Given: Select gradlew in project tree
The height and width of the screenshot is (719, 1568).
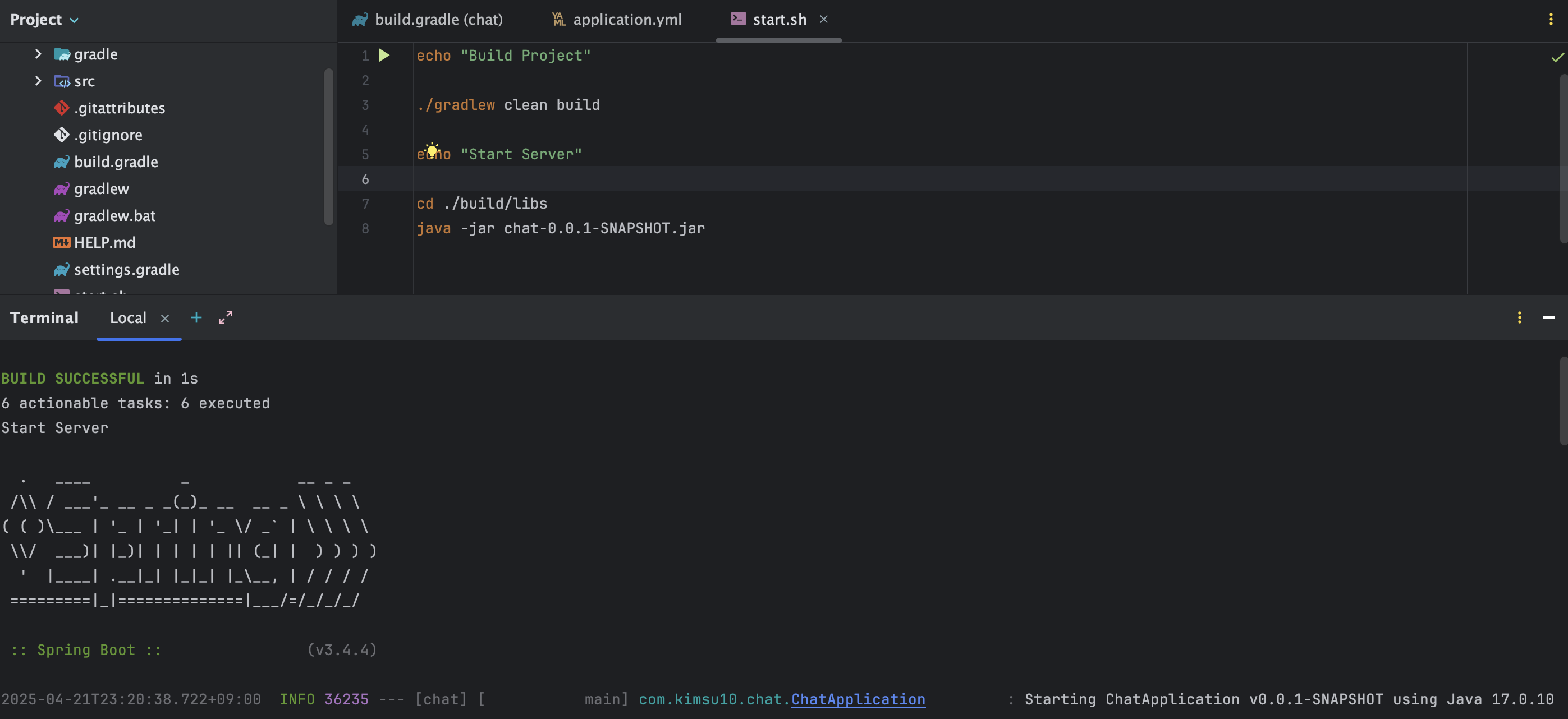Looking at the screenshot, I should coord(102,188).
